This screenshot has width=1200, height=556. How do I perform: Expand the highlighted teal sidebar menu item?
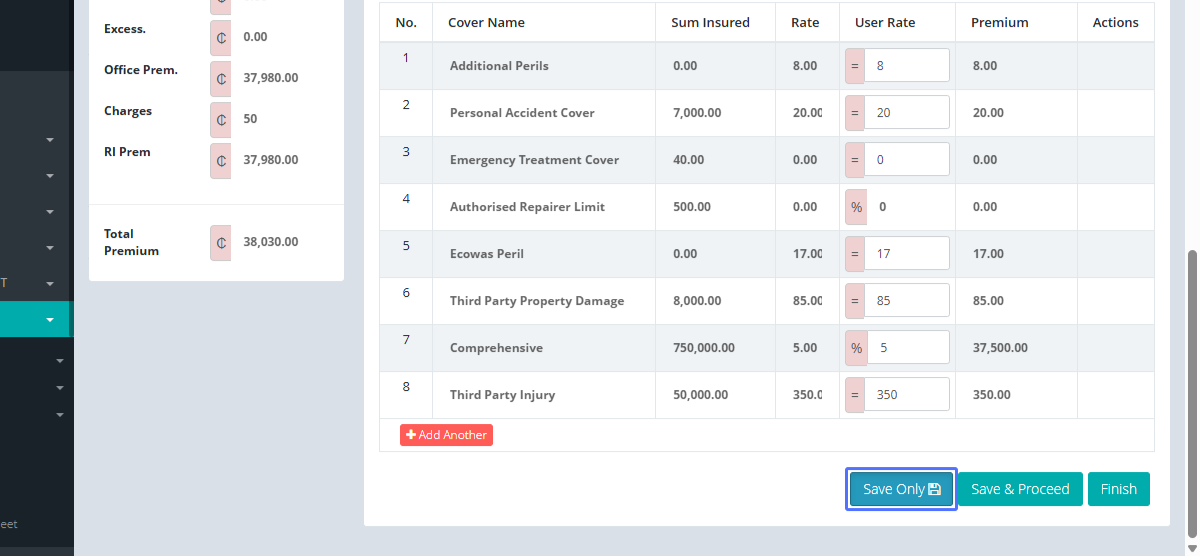50,320
